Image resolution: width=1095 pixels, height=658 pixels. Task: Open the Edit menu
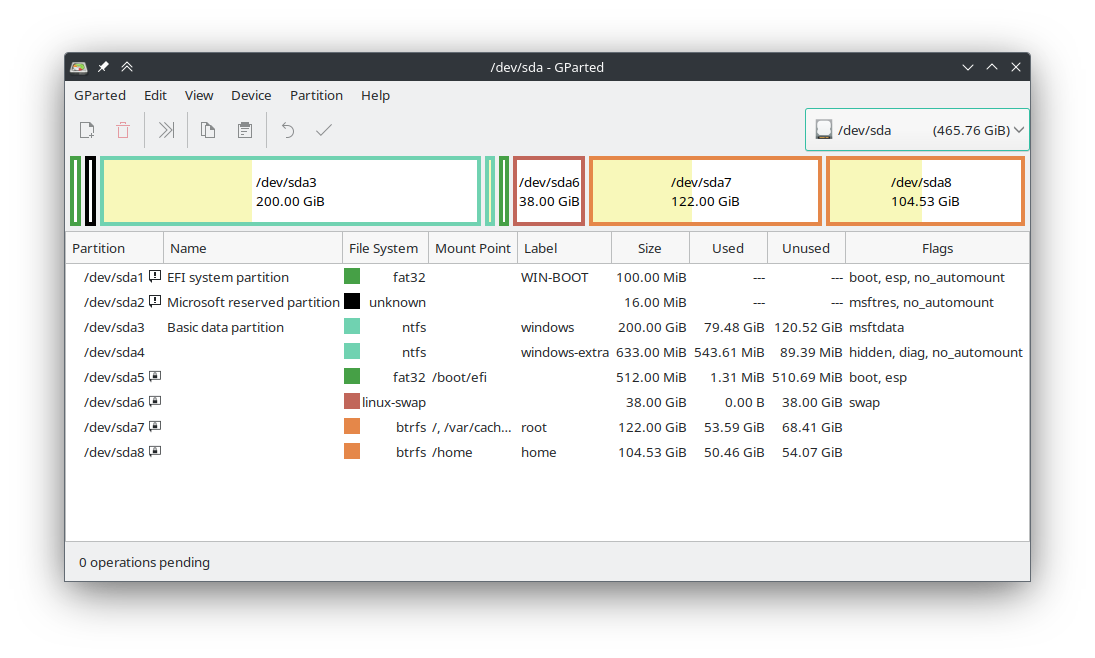155,96
